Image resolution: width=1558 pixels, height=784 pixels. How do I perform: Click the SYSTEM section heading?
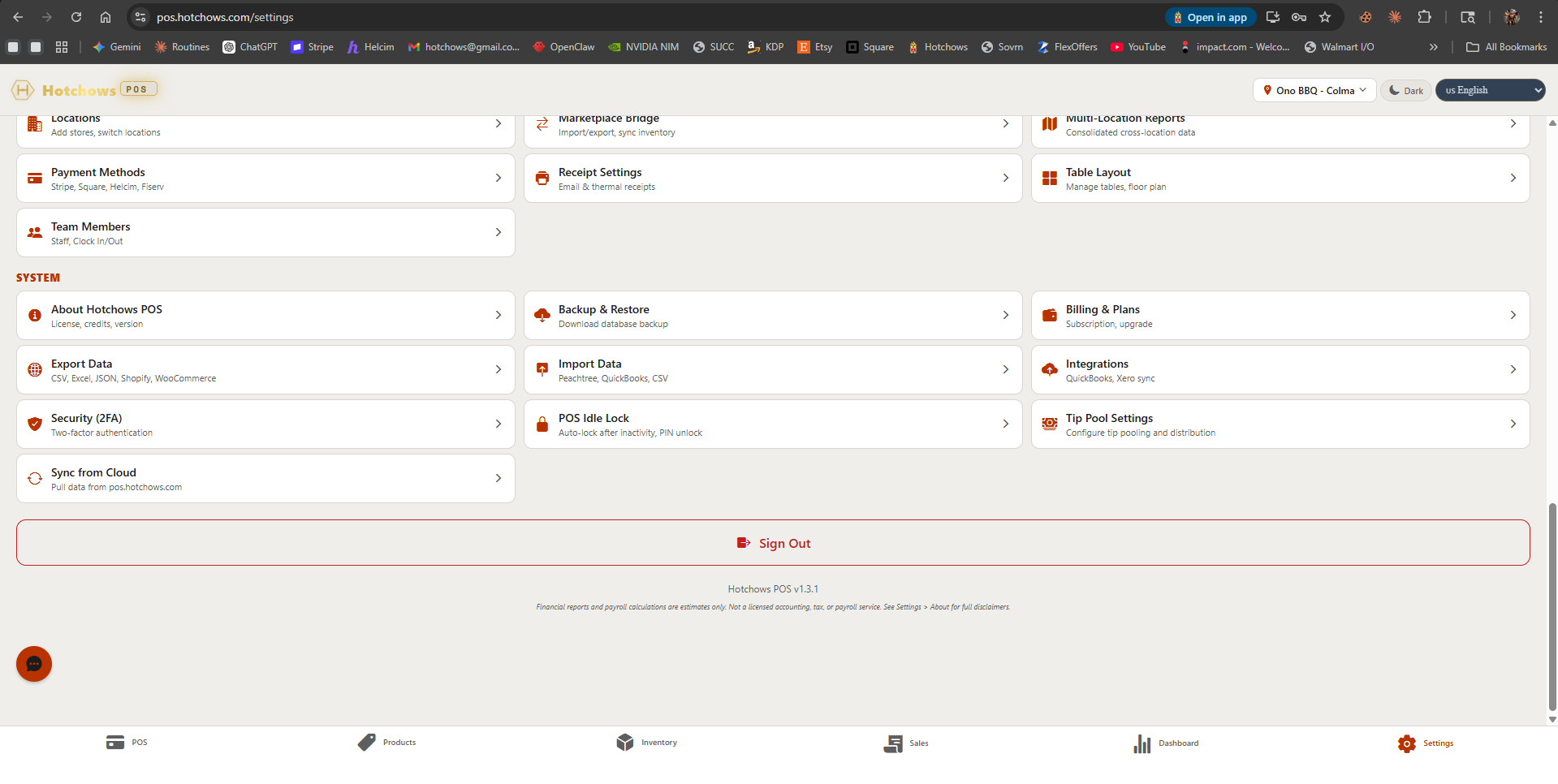[38, 278]
